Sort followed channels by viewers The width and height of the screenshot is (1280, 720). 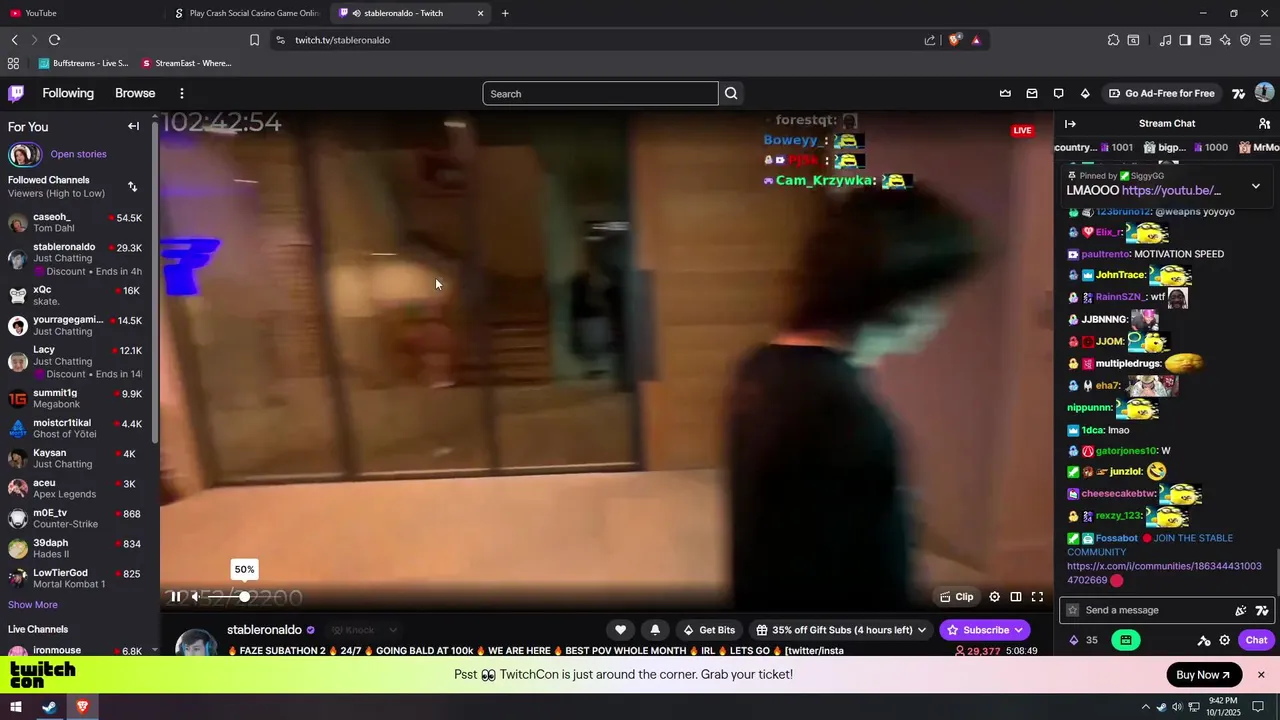click(132, 186)
